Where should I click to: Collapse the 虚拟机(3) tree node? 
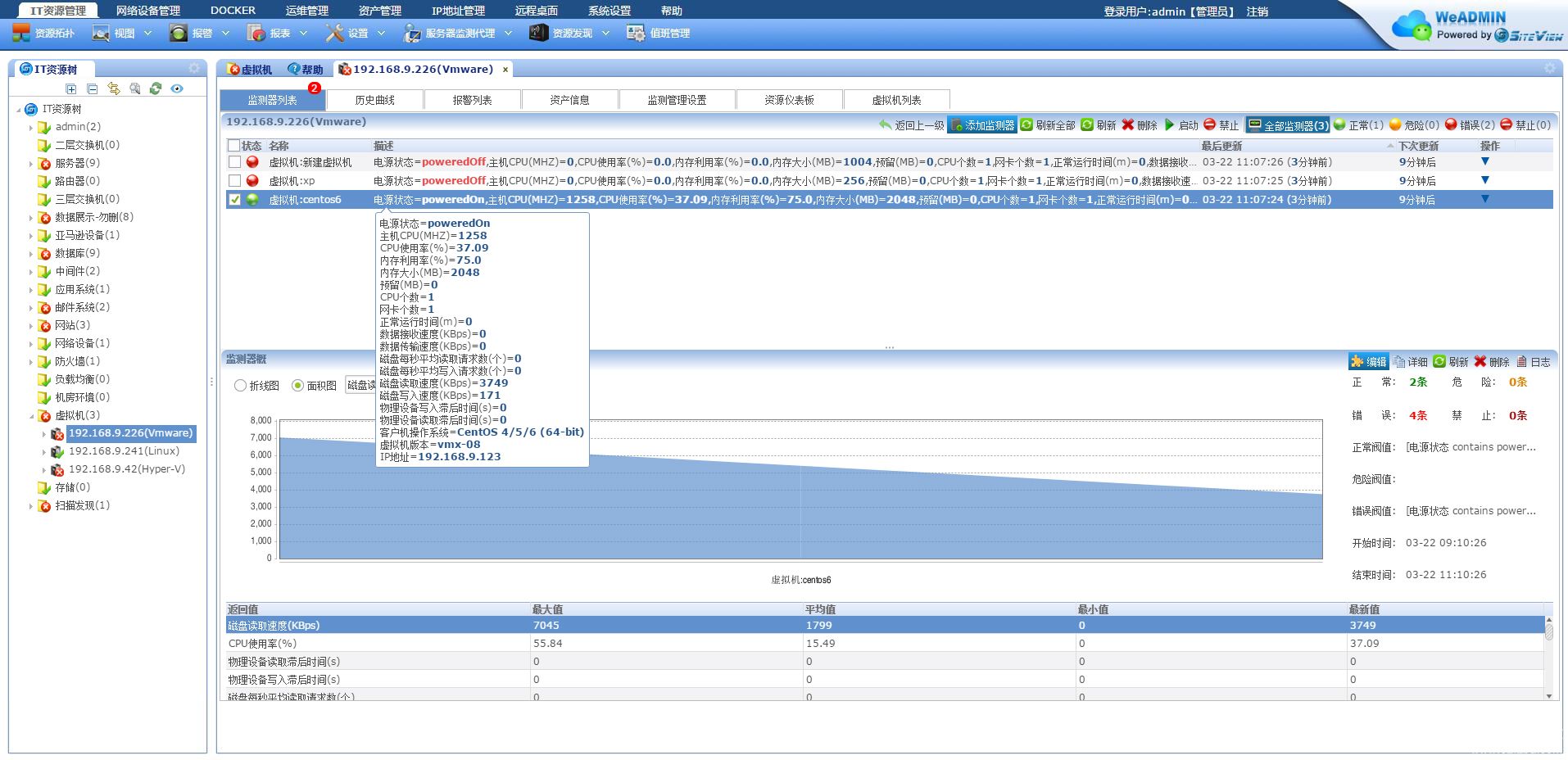[x=31, y=416]
